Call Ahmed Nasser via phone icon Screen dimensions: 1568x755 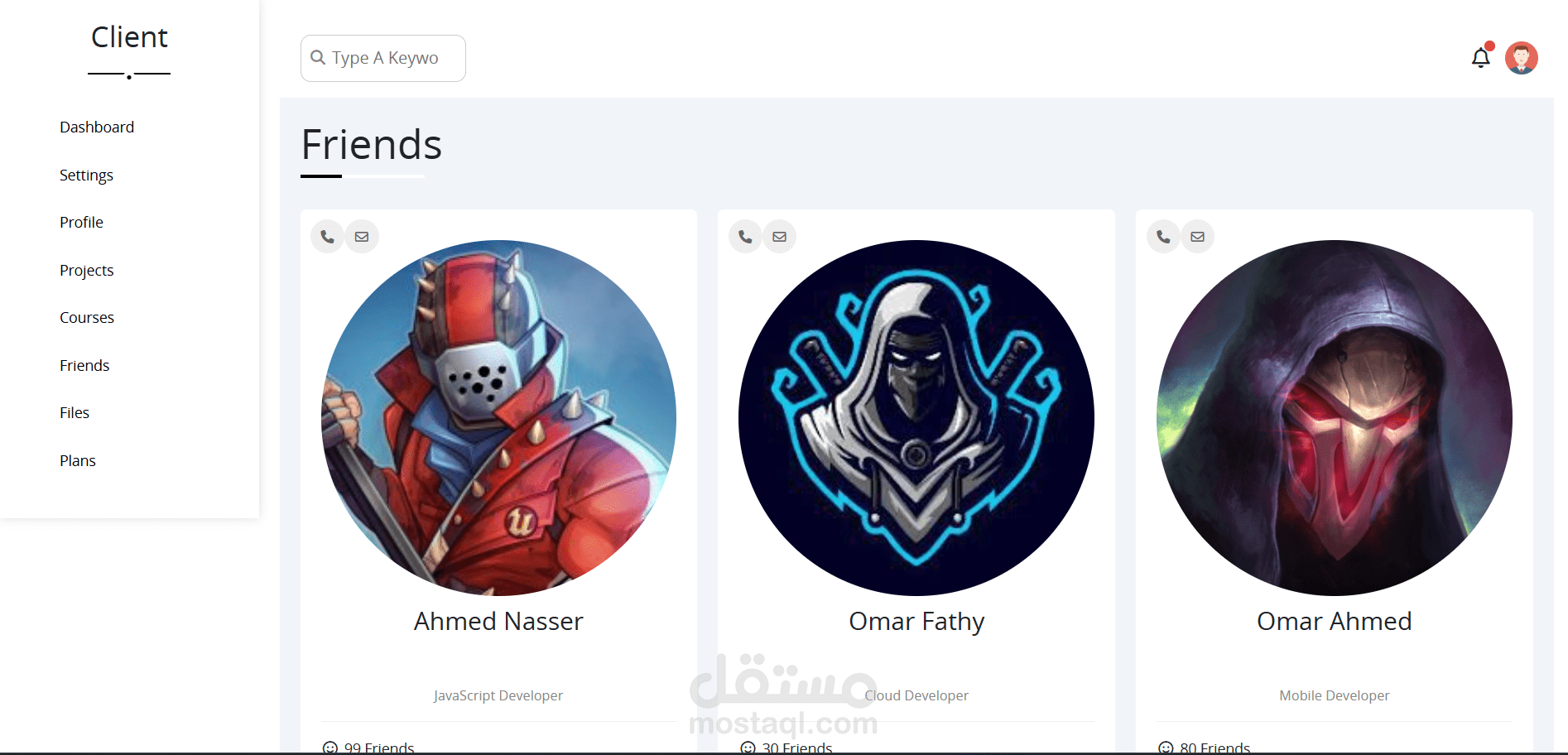pos(328,237)
